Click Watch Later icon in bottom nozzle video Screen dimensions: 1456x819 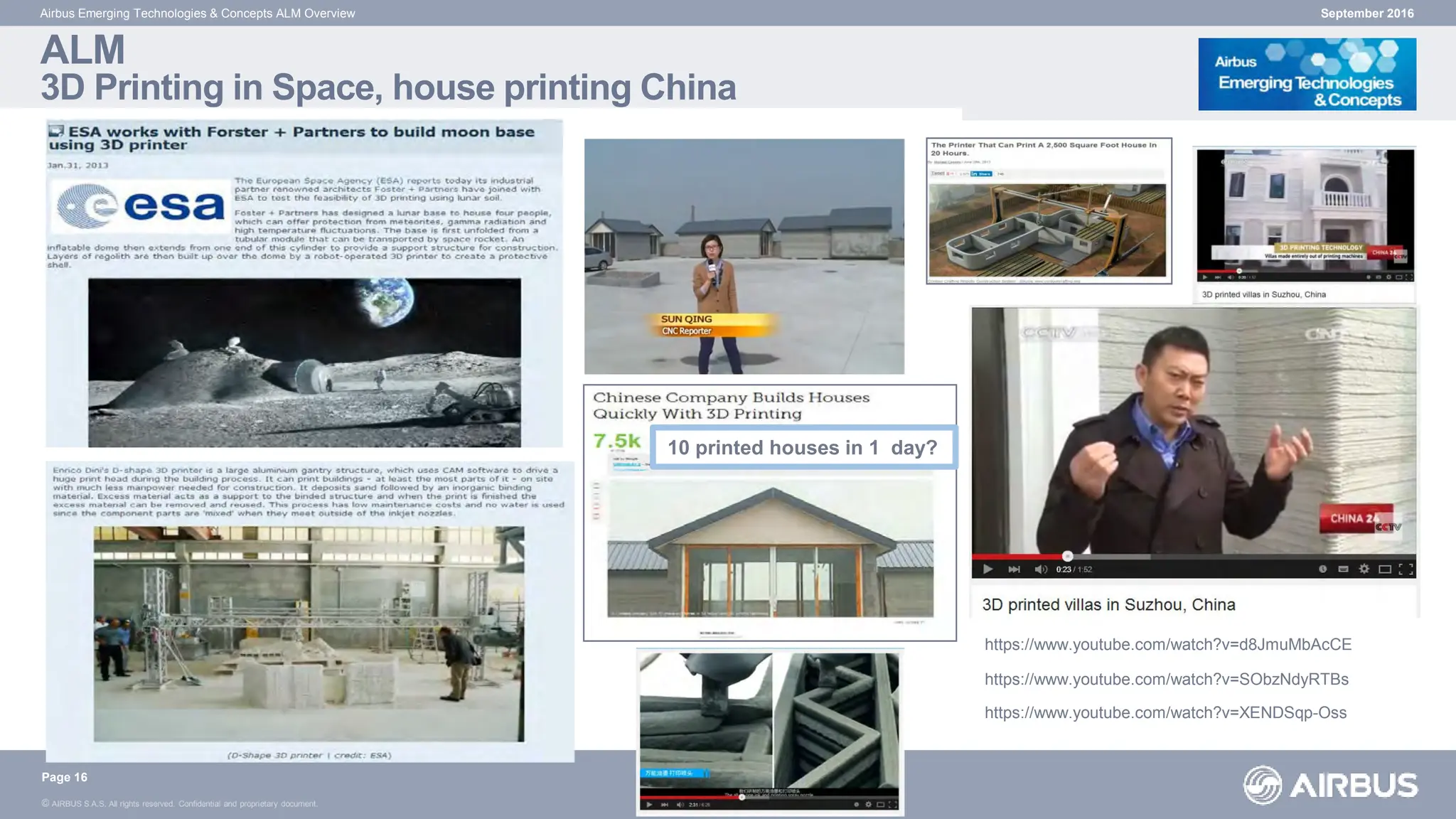point(856,805)
